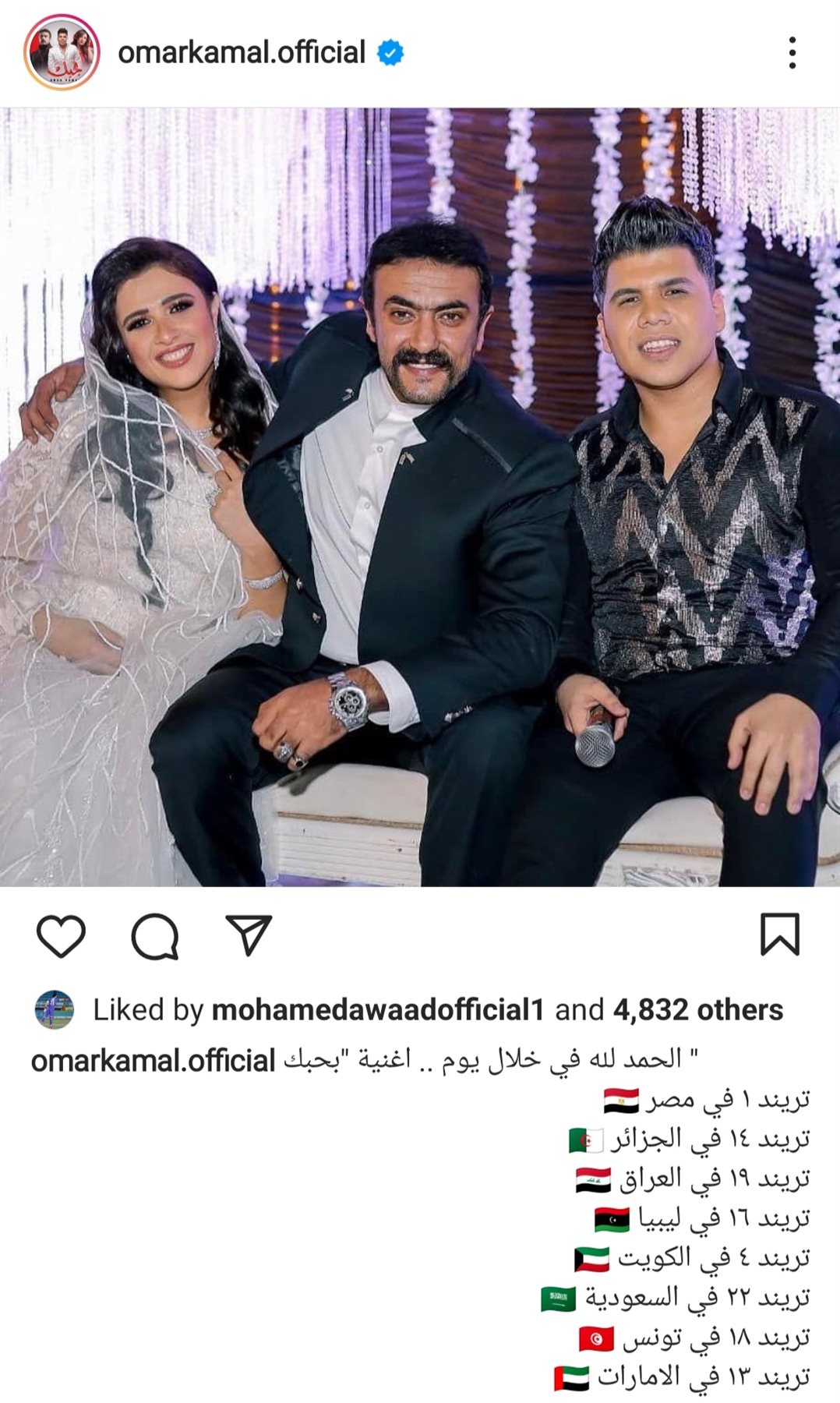Click the Libya flag emoji
Image resolution: width=840 pixels, height=1403 pixels.
(x=612, y=1220)
